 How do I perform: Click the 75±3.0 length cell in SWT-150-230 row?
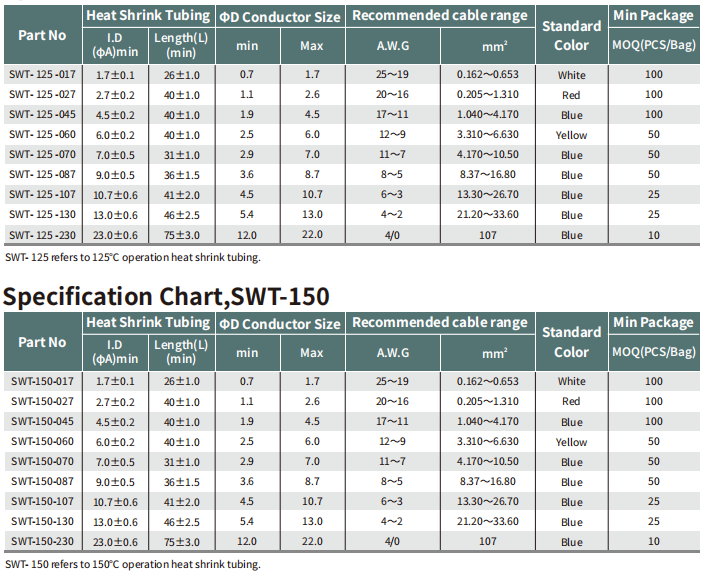click(x=181, y=542)
